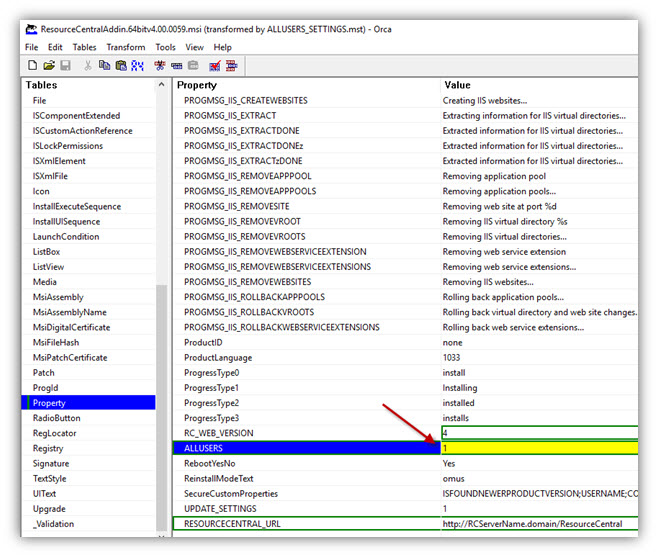Screen dimensions: 658x557
Task: Click the SecureCustomProperties property cell
Action: [231, 494]
